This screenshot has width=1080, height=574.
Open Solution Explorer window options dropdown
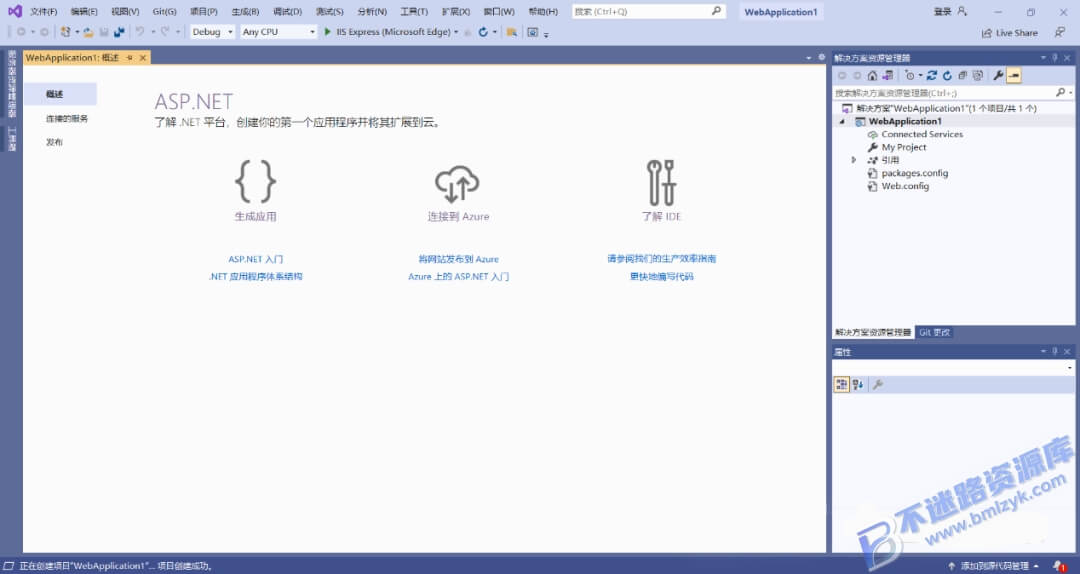[1043, 58]
